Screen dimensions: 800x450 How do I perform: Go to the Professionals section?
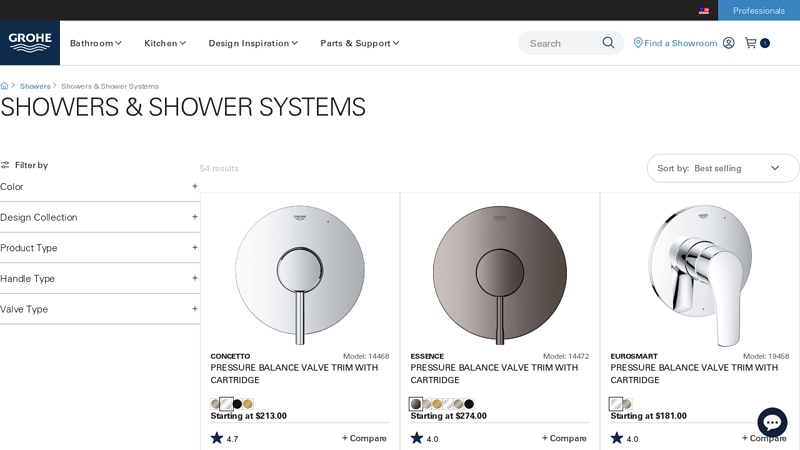coord(759,10)
